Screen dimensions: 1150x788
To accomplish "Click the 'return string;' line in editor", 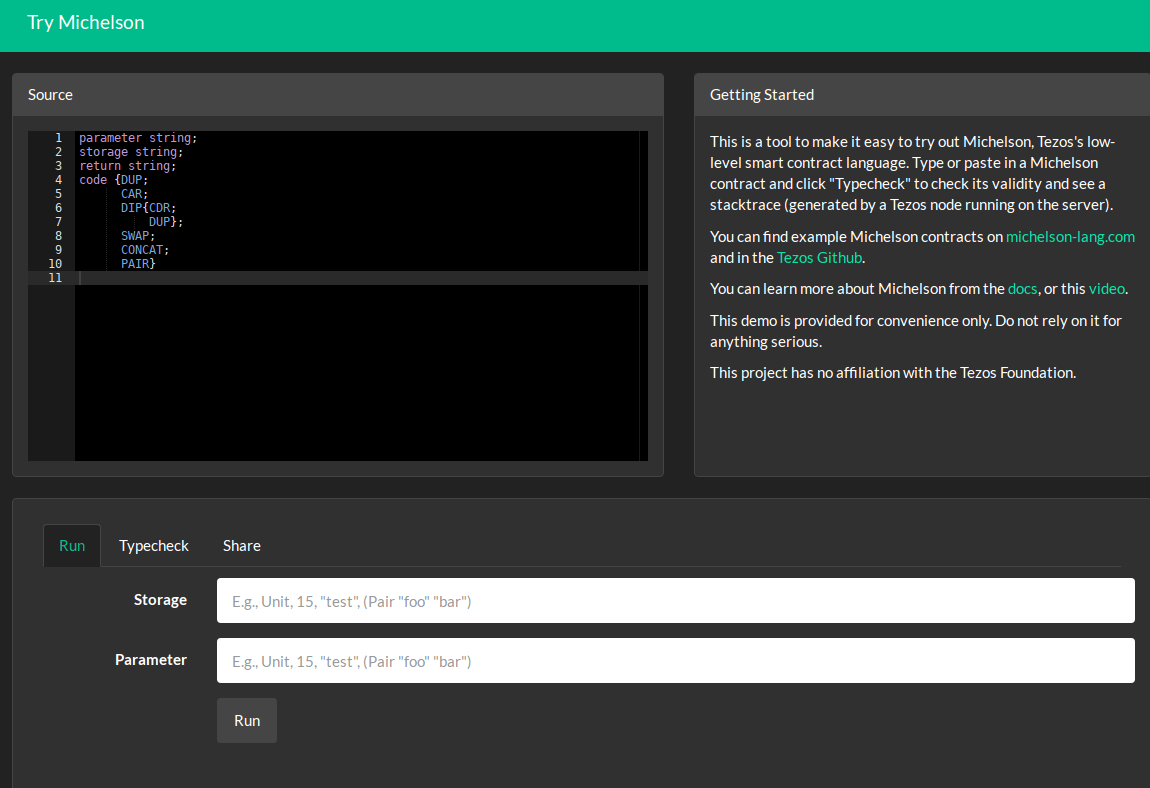I will click(127, 166).
